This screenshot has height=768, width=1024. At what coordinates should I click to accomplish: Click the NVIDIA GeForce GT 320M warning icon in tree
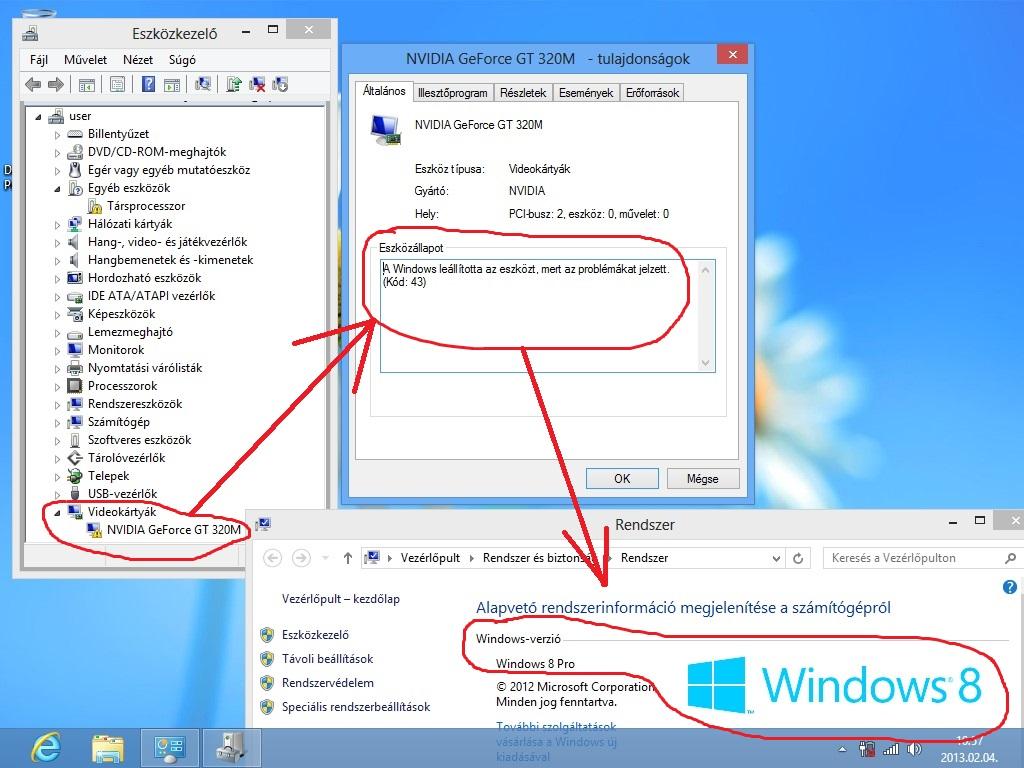coord(95,530)
